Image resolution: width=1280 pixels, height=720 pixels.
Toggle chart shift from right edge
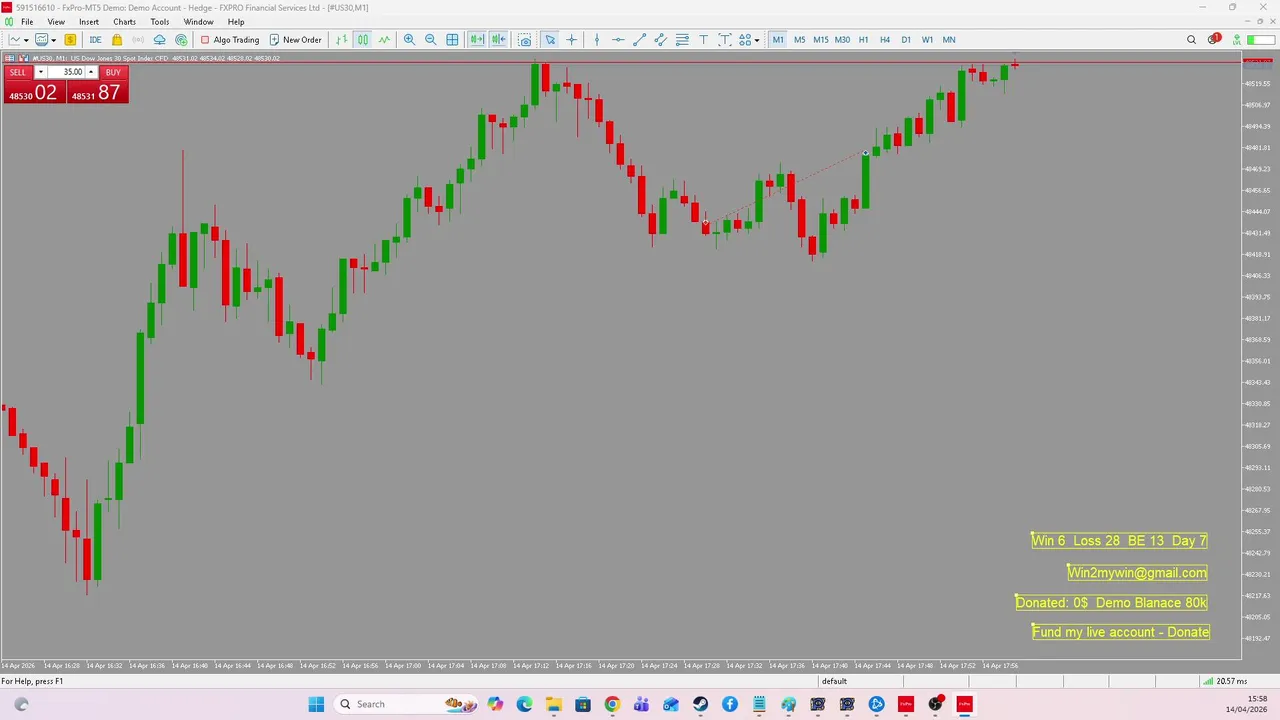point(498,40)
